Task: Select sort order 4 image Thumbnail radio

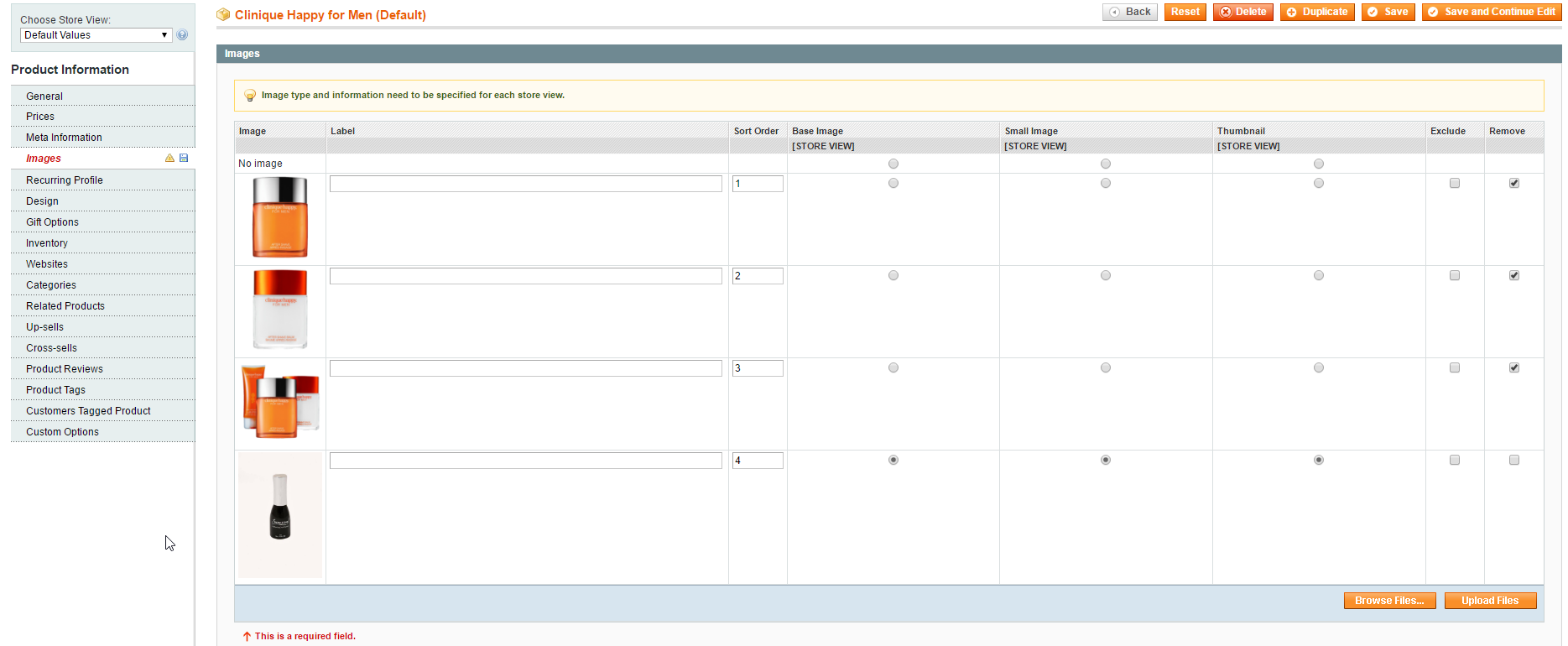Action: pos(1319,460)
